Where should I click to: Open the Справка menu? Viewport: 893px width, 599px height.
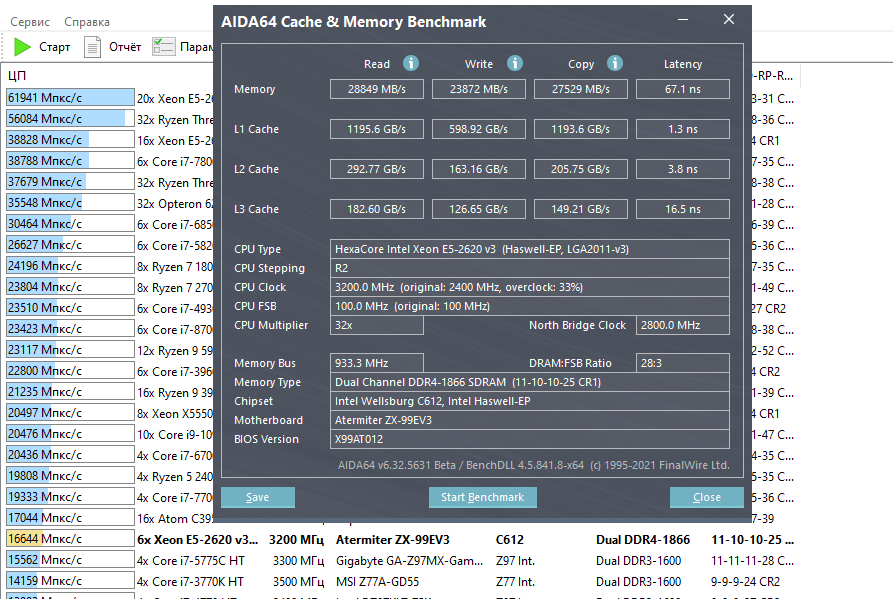[87, 22]
